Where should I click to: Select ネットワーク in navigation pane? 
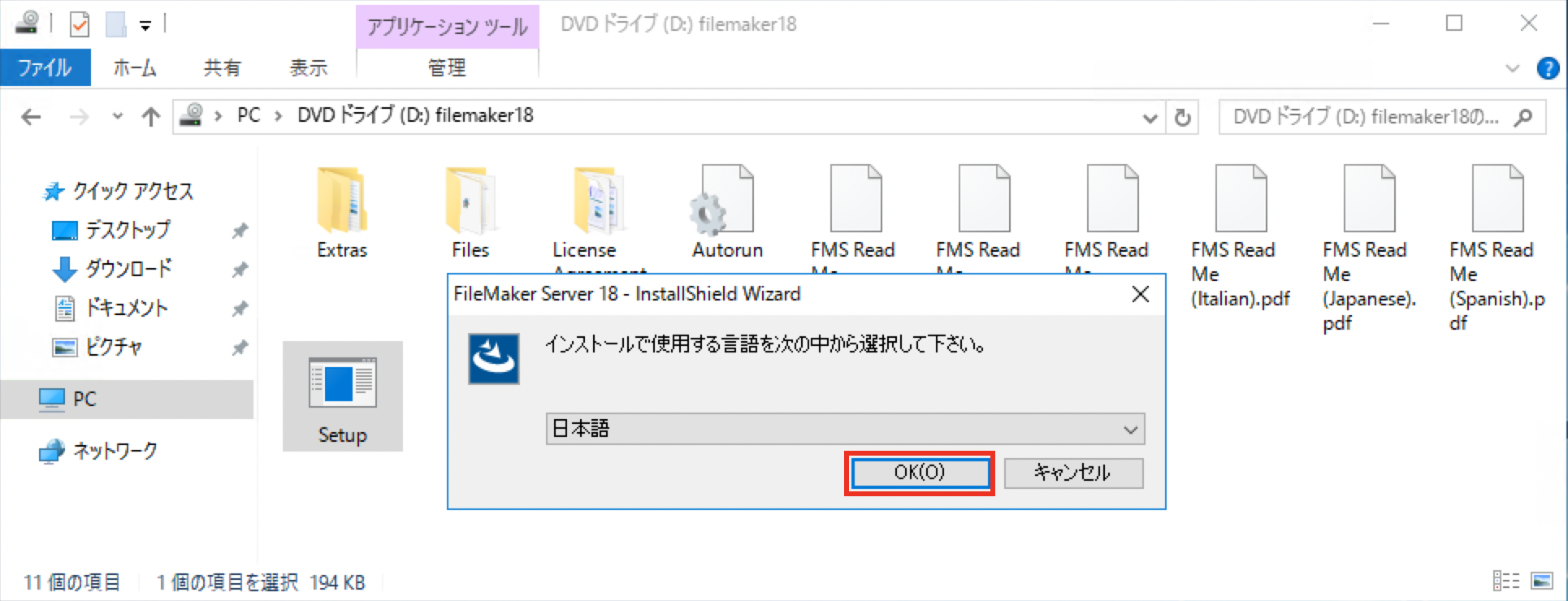tap(115, 451)
